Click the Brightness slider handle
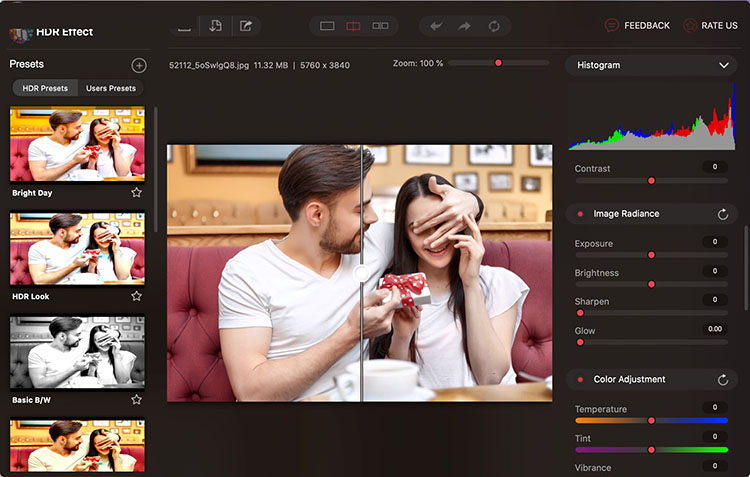Viewport: 750px width, 477px height. (651, 284)
